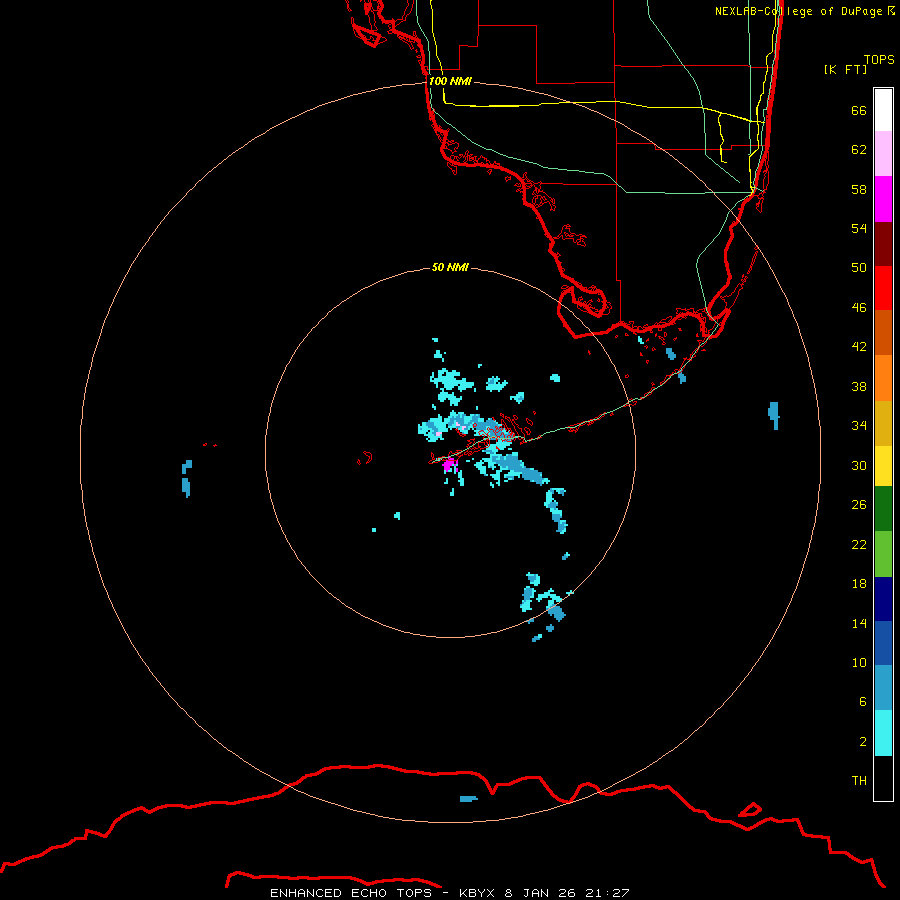This screenshot has width=900, height=900.
Task: Click the [K FT] units label
Action: pyautogui.click(x=845, y=69)
